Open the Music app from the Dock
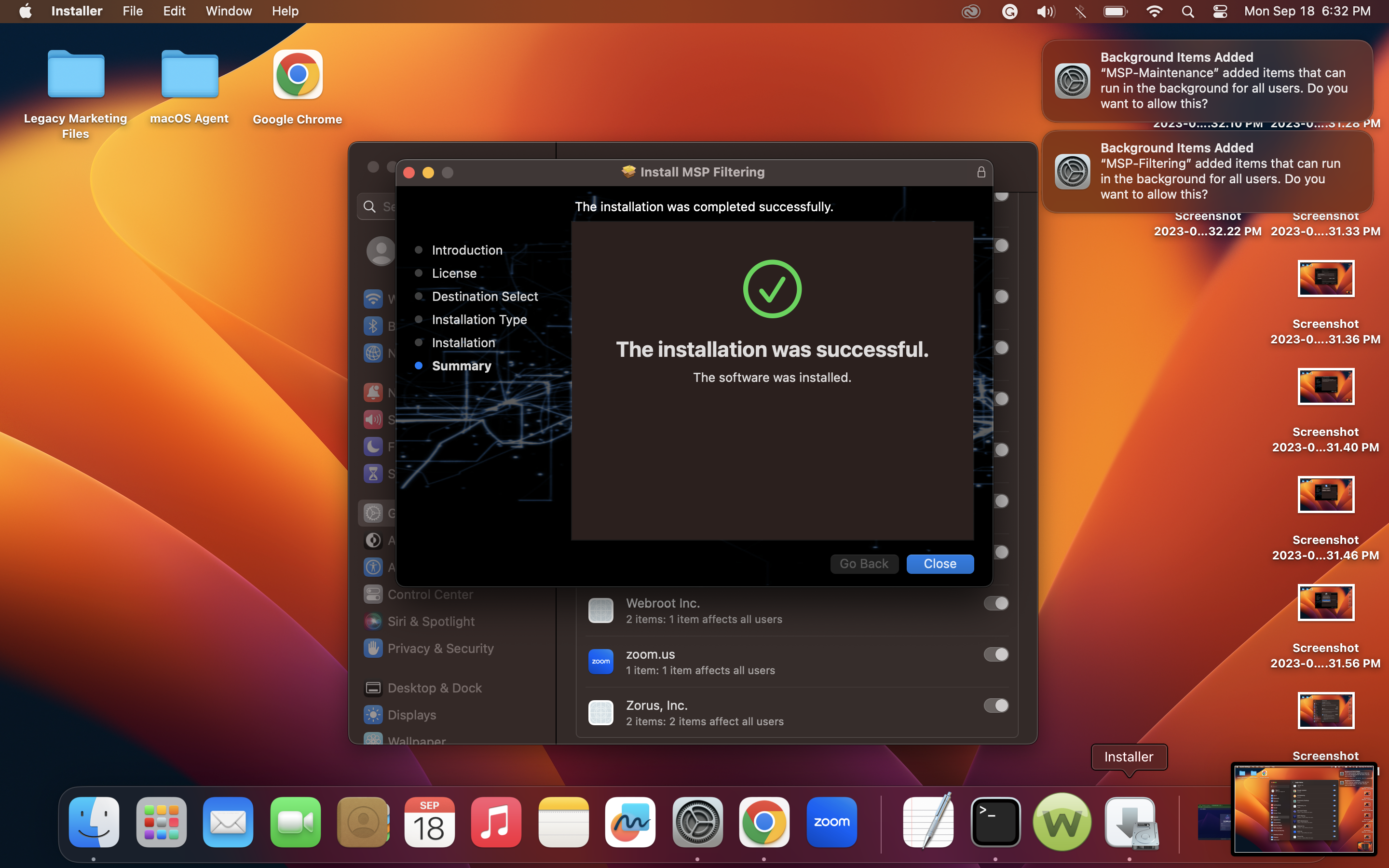The width and height of the screenshot is (1389, 868). coord(495,822)
